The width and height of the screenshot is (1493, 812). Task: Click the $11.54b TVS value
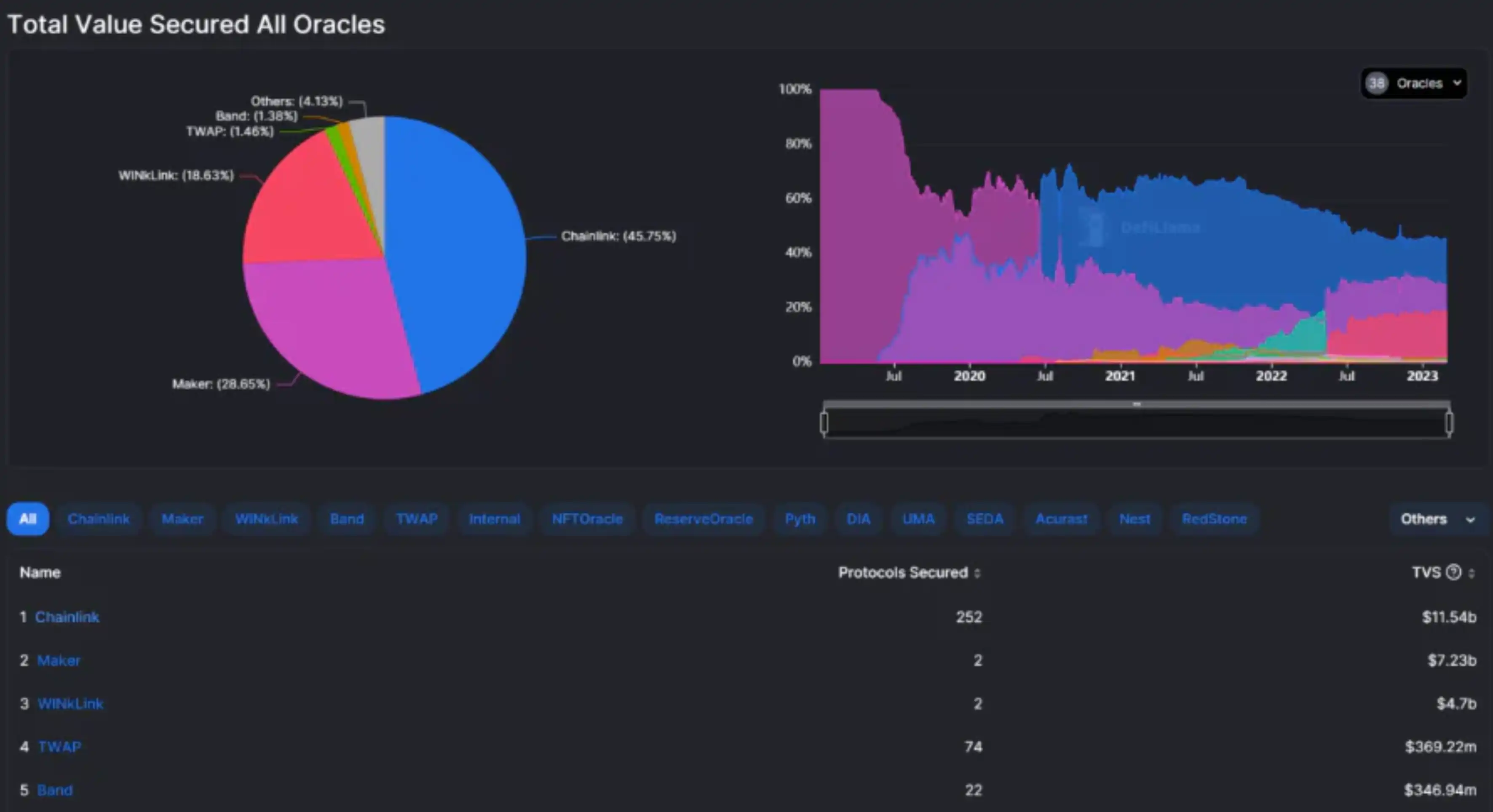[x=1449, y=617]
